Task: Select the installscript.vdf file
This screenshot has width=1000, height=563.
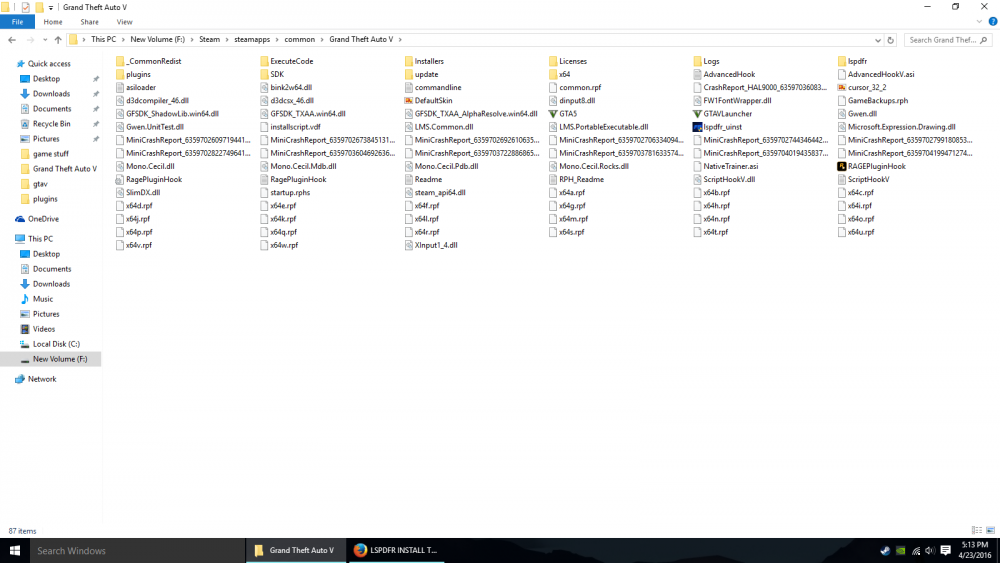Action: 290,127
